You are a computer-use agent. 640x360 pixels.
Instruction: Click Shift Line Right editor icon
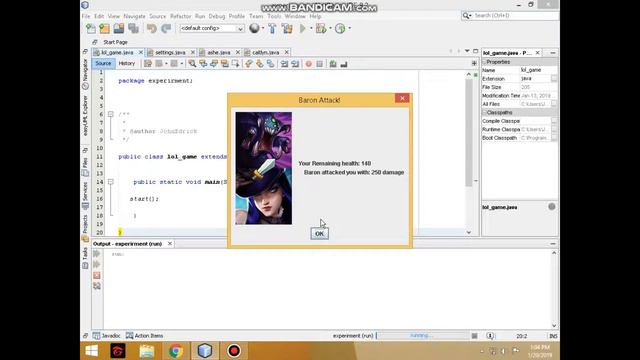[295, 64]
